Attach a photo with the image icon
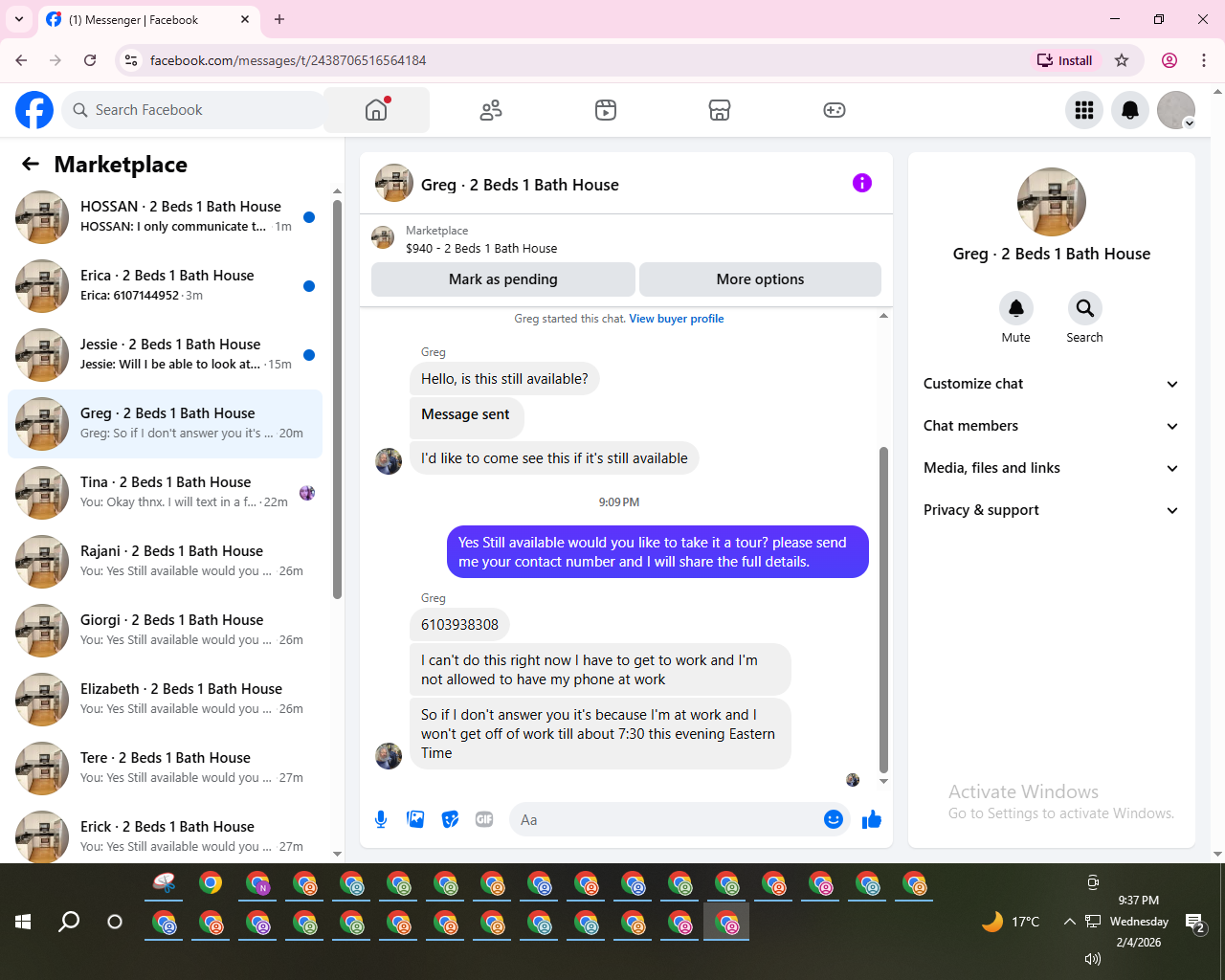The width and height of the screenshot is (1225, 980). (415, 819)
